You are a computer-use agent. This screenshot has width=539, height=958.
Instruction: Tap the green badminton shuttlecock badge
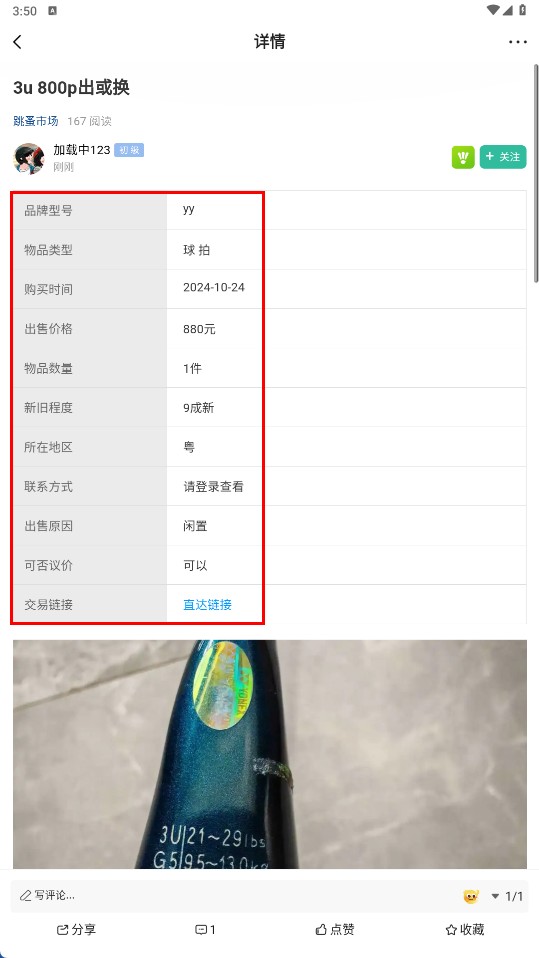pos(463,157)
